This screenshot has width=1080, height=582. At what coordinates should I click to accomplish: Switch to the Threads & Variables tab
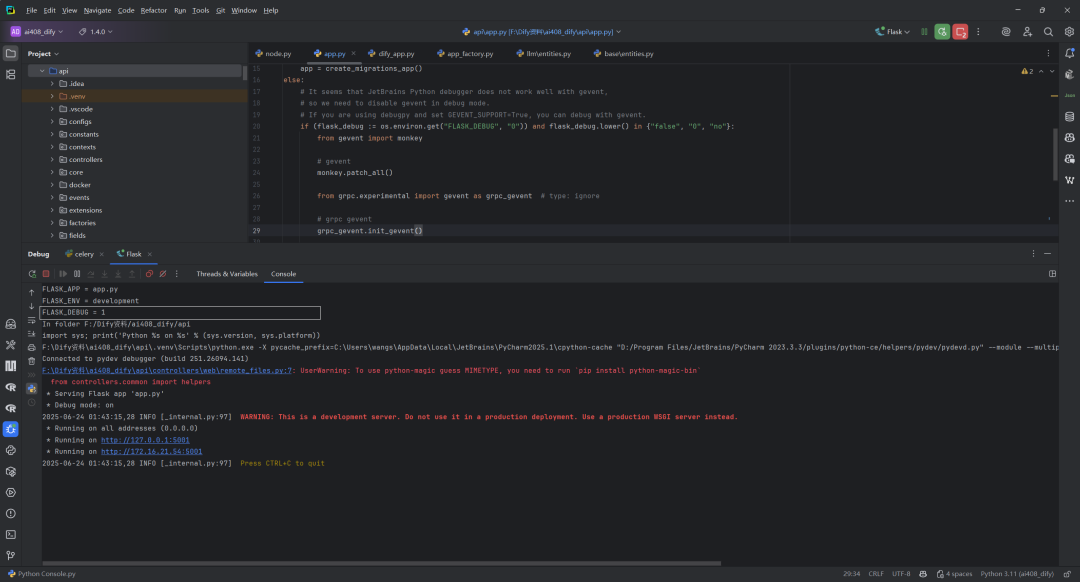pos(227,274)
